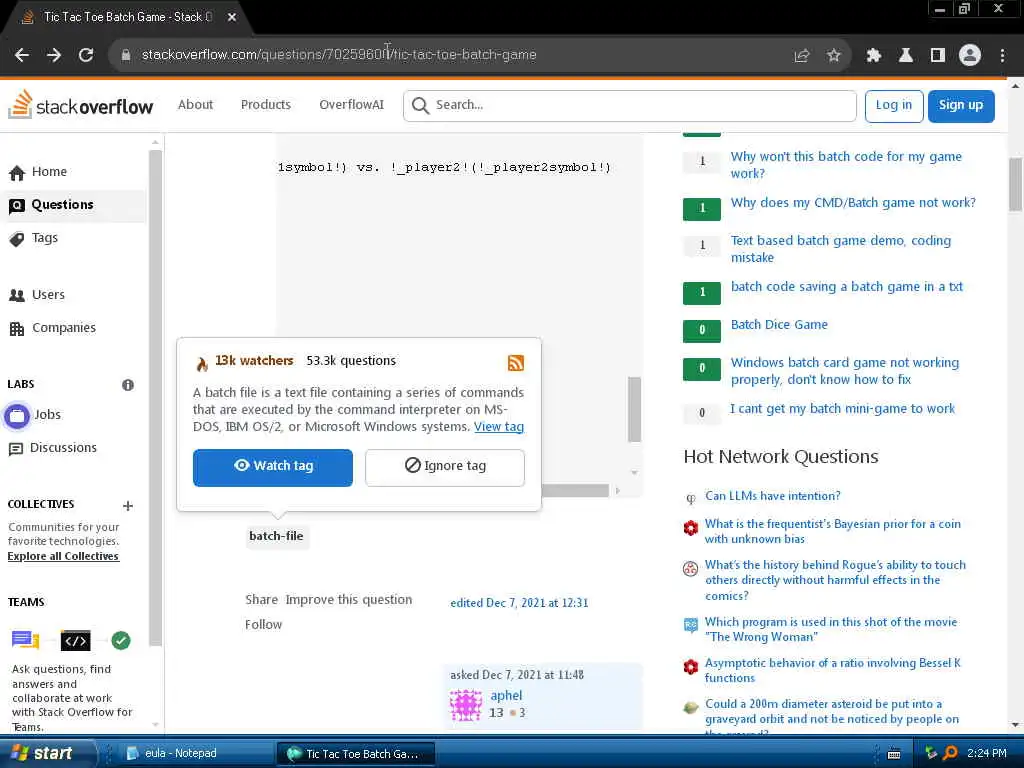Open the edited Dec 7, 2021 at 12:31 link

(x=519, y=603)
